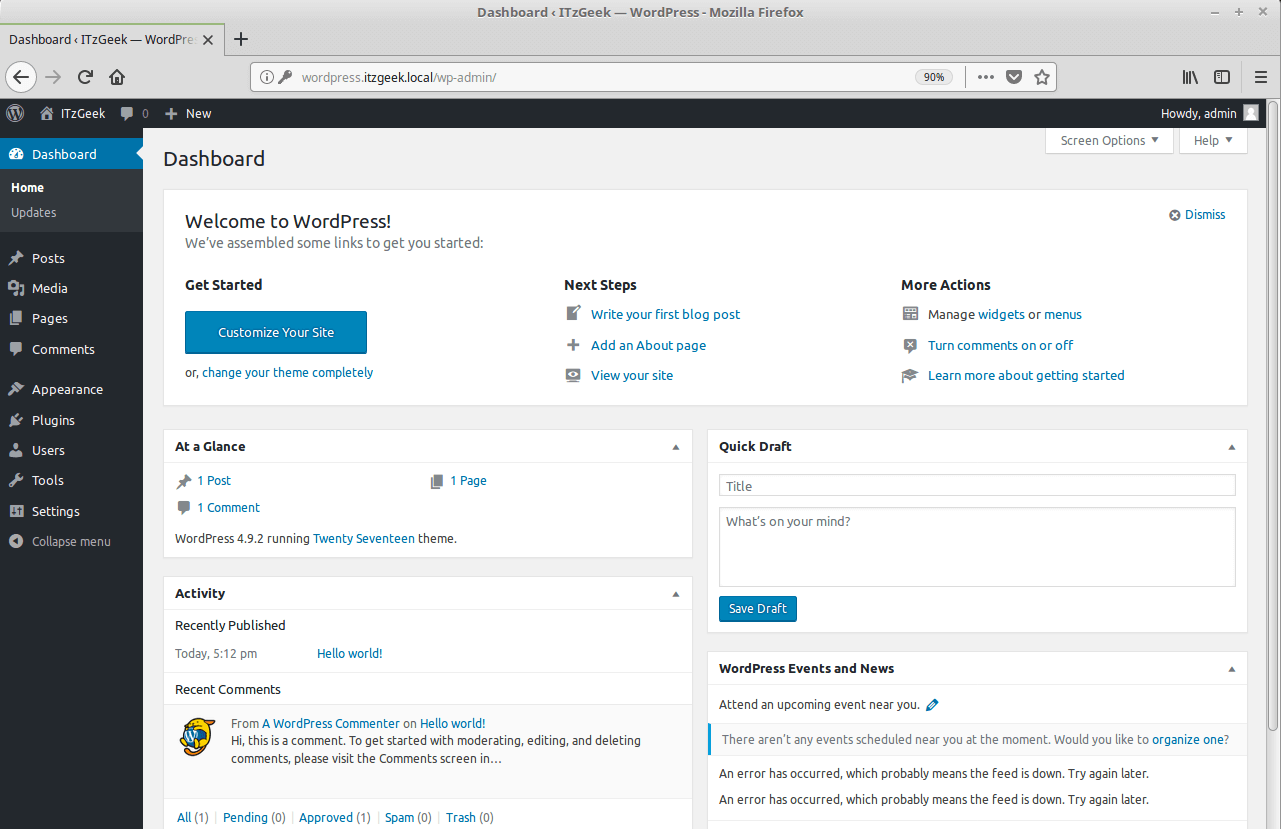Open Pages in sidebar menu
Viewport: 1281px width, 829px height.
[x=71, y=318]
